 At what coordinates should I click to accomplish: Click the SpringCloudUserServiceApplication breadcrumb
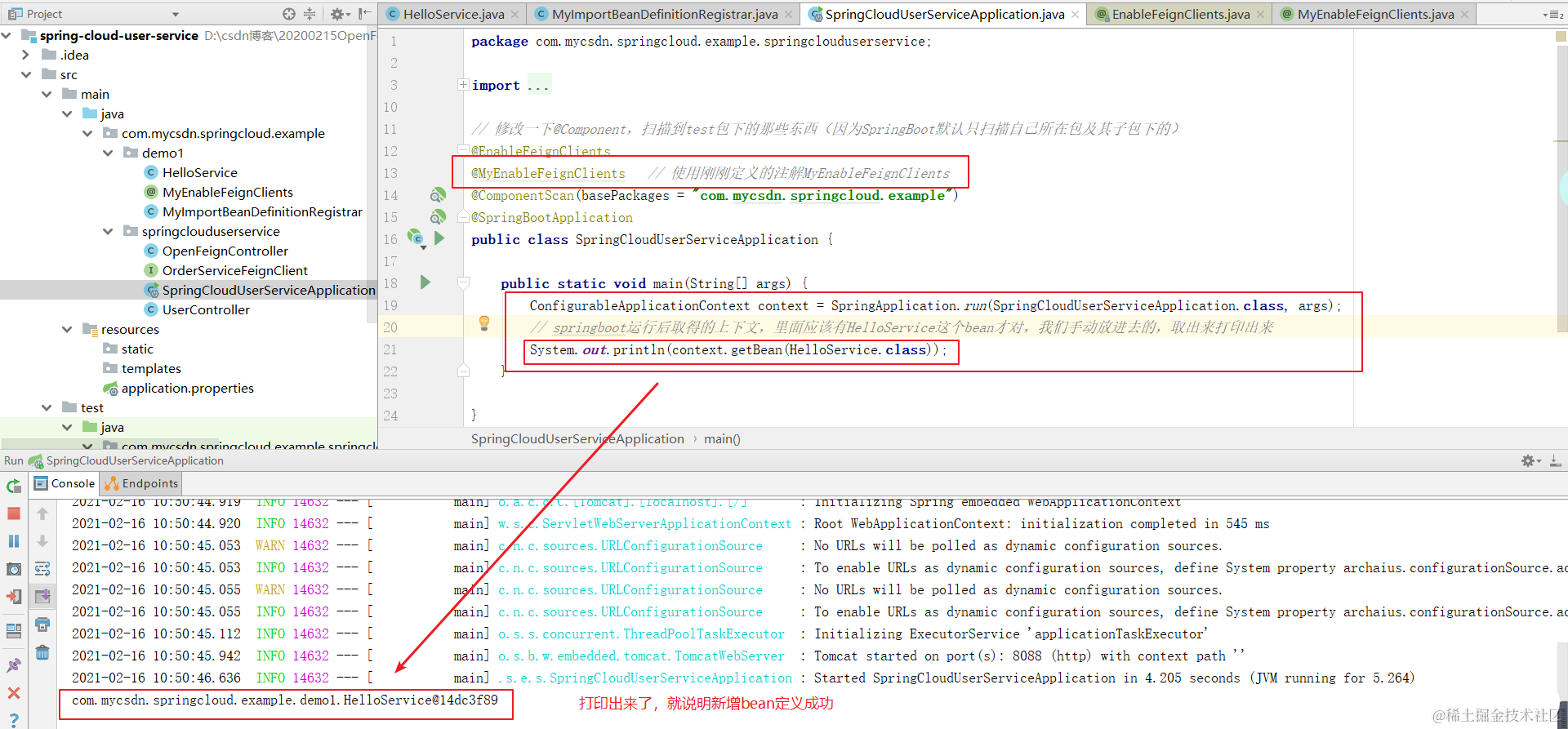(577, 438)
